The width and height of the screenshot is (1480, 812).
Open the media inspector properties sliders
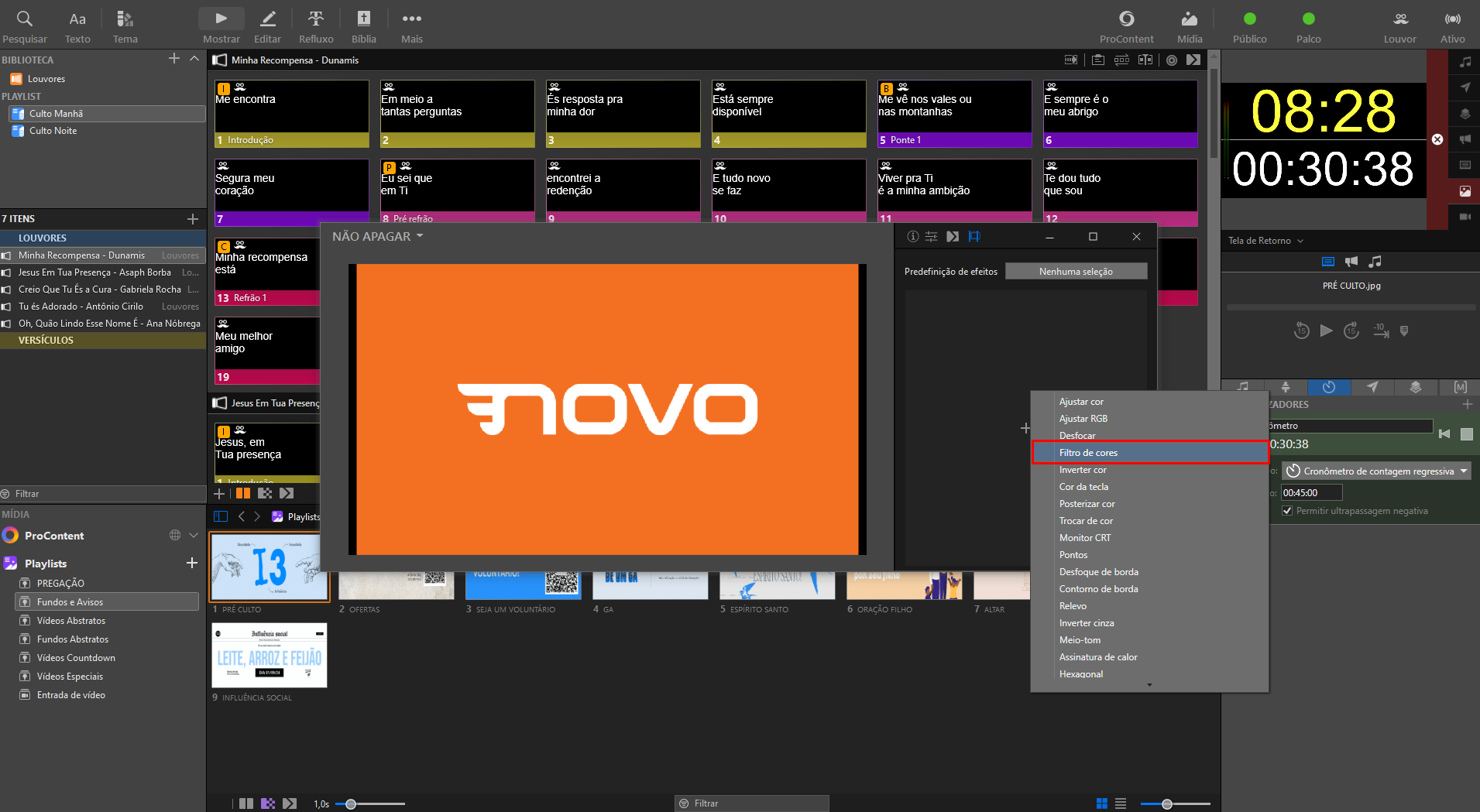[x=932, y=237]
